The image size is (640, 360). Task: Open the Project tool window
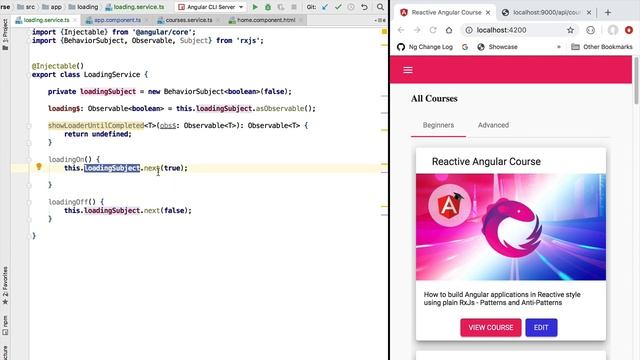click(5, 35)
